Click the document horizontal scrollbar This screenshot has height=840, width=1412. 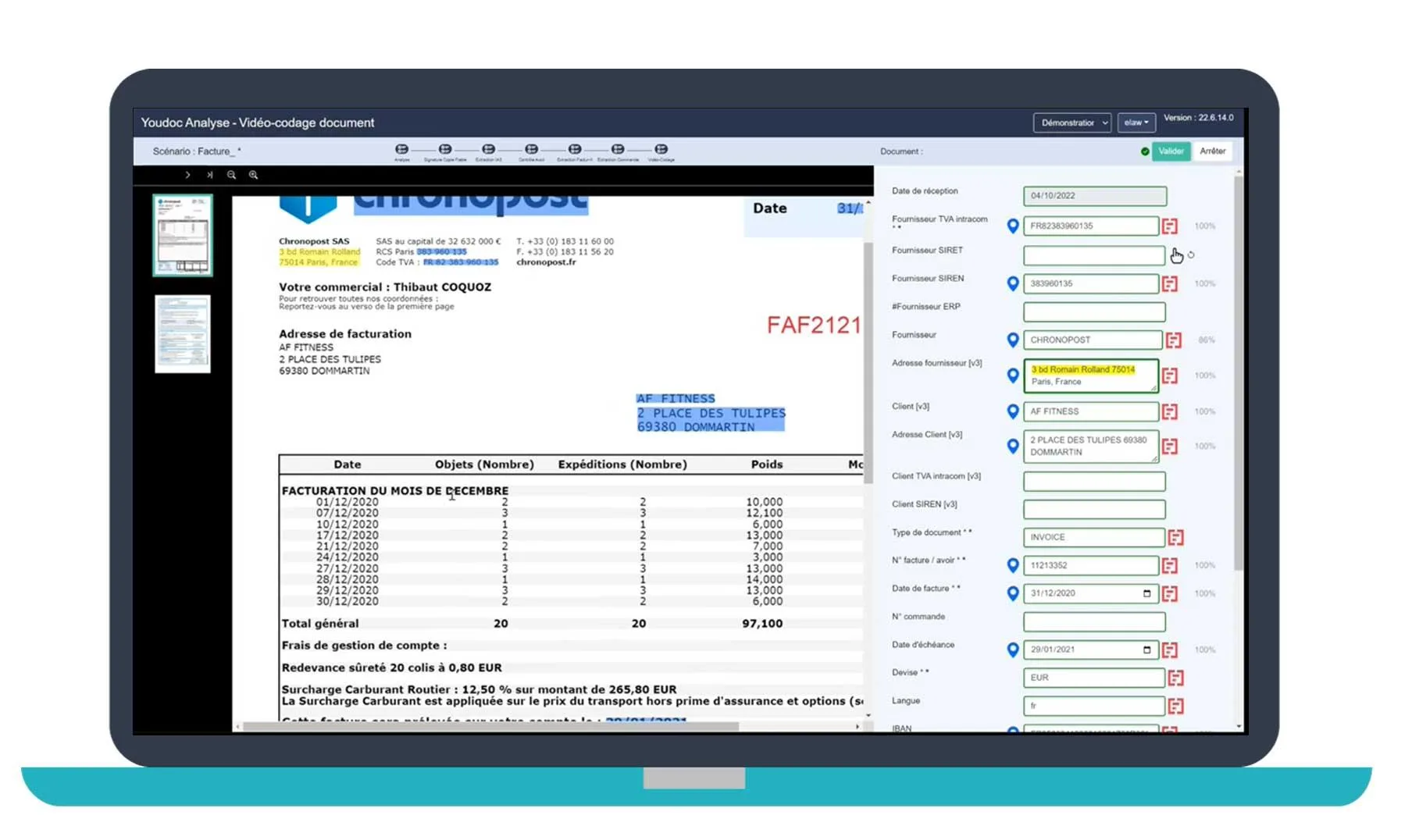point(490,726)
